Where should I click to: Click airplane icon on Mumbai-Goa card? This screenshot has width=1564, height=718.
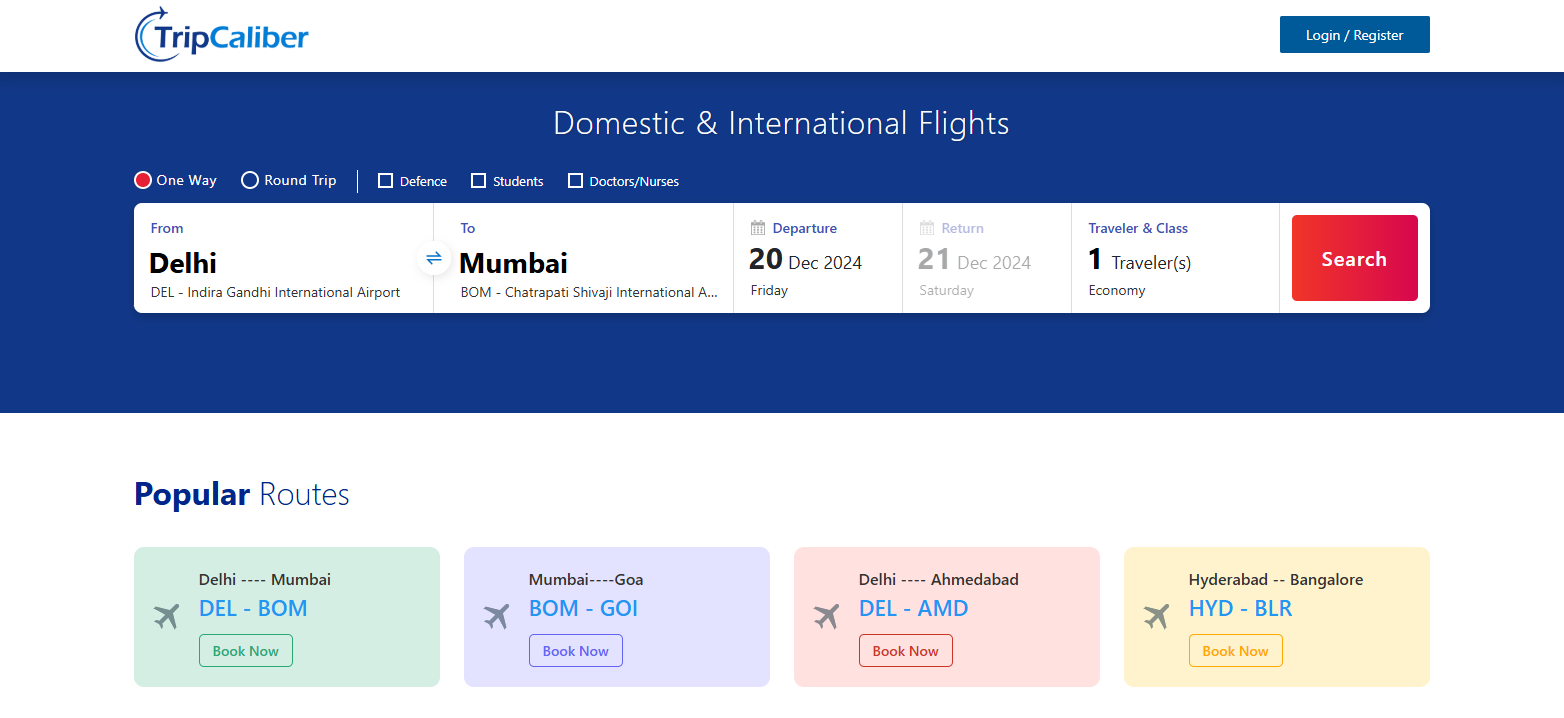click(497, 616)
